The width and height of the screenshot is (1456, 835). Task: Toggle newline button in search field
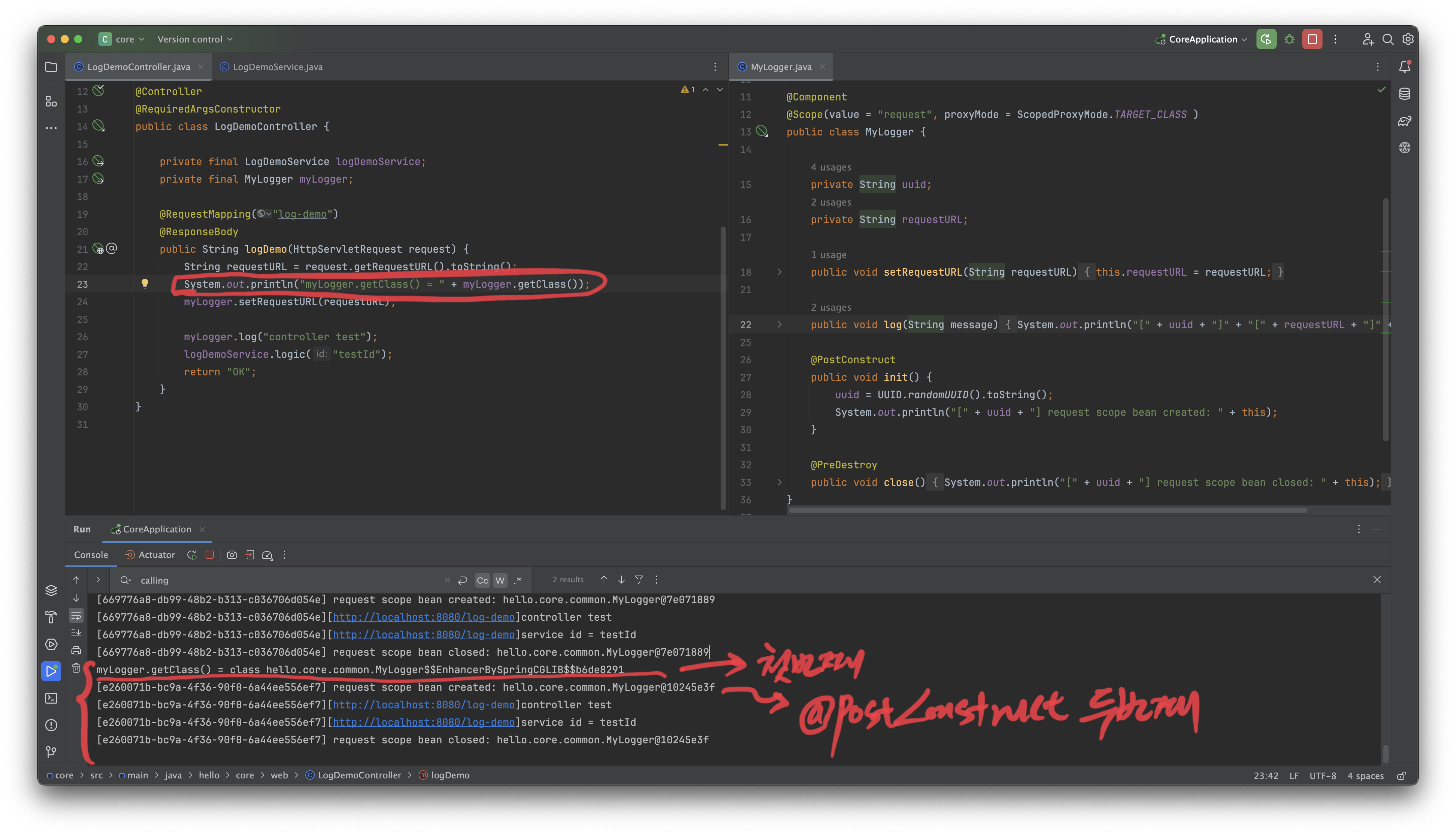[463, 580]
